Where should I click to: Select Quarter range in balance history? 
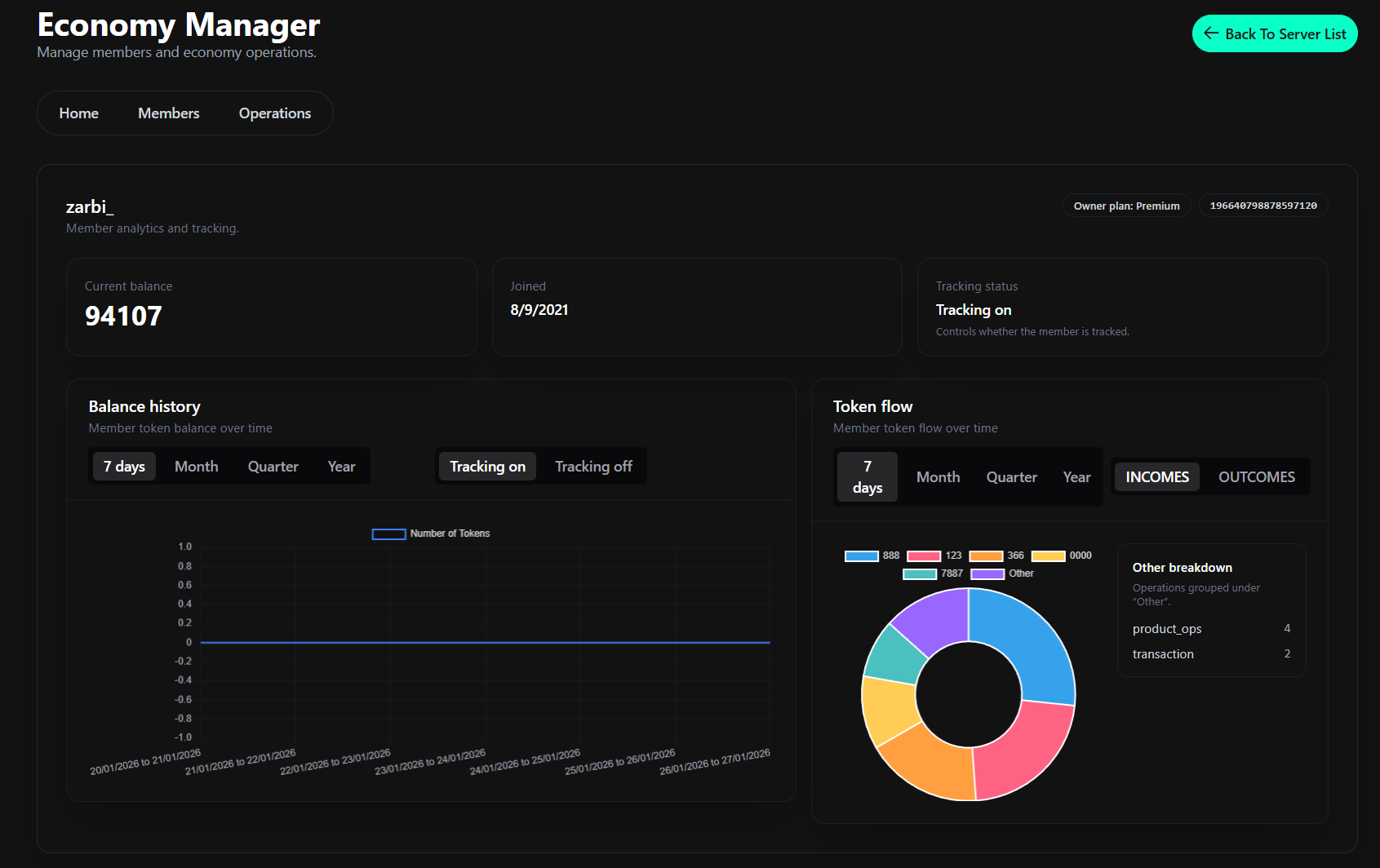(x=273, y=466)
